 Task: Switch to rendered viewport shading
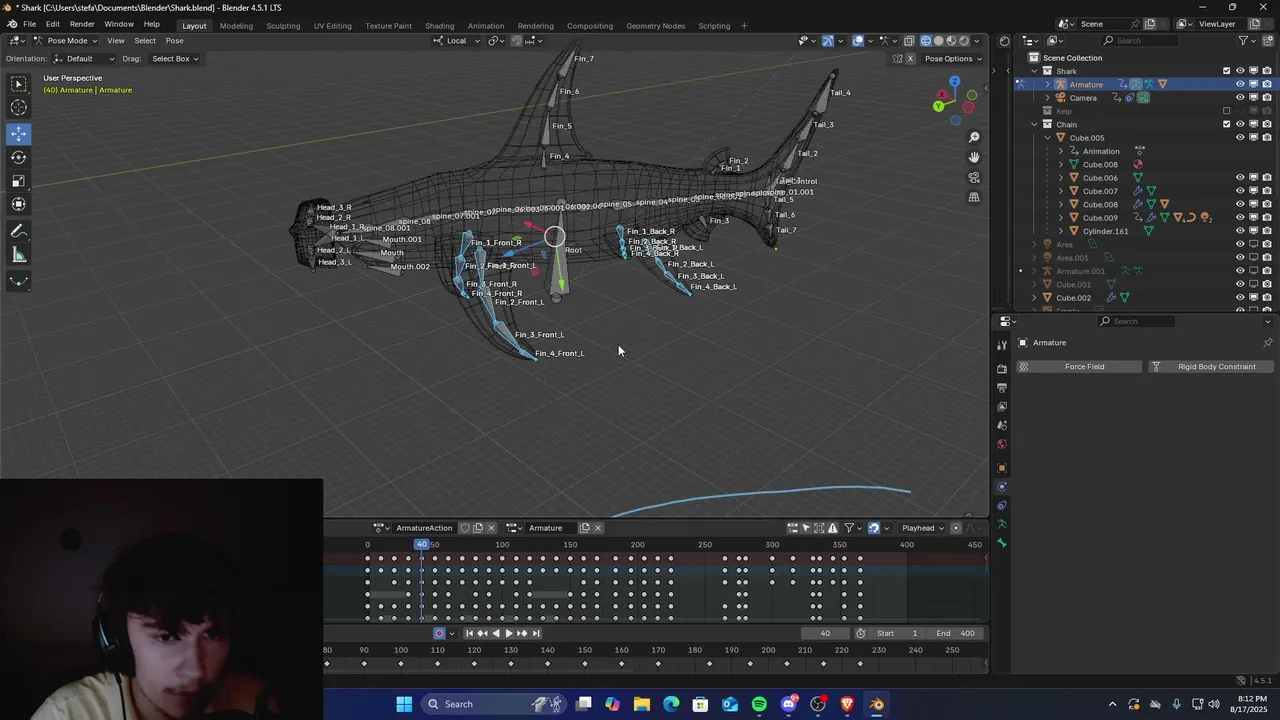click(x=964, y=40)
